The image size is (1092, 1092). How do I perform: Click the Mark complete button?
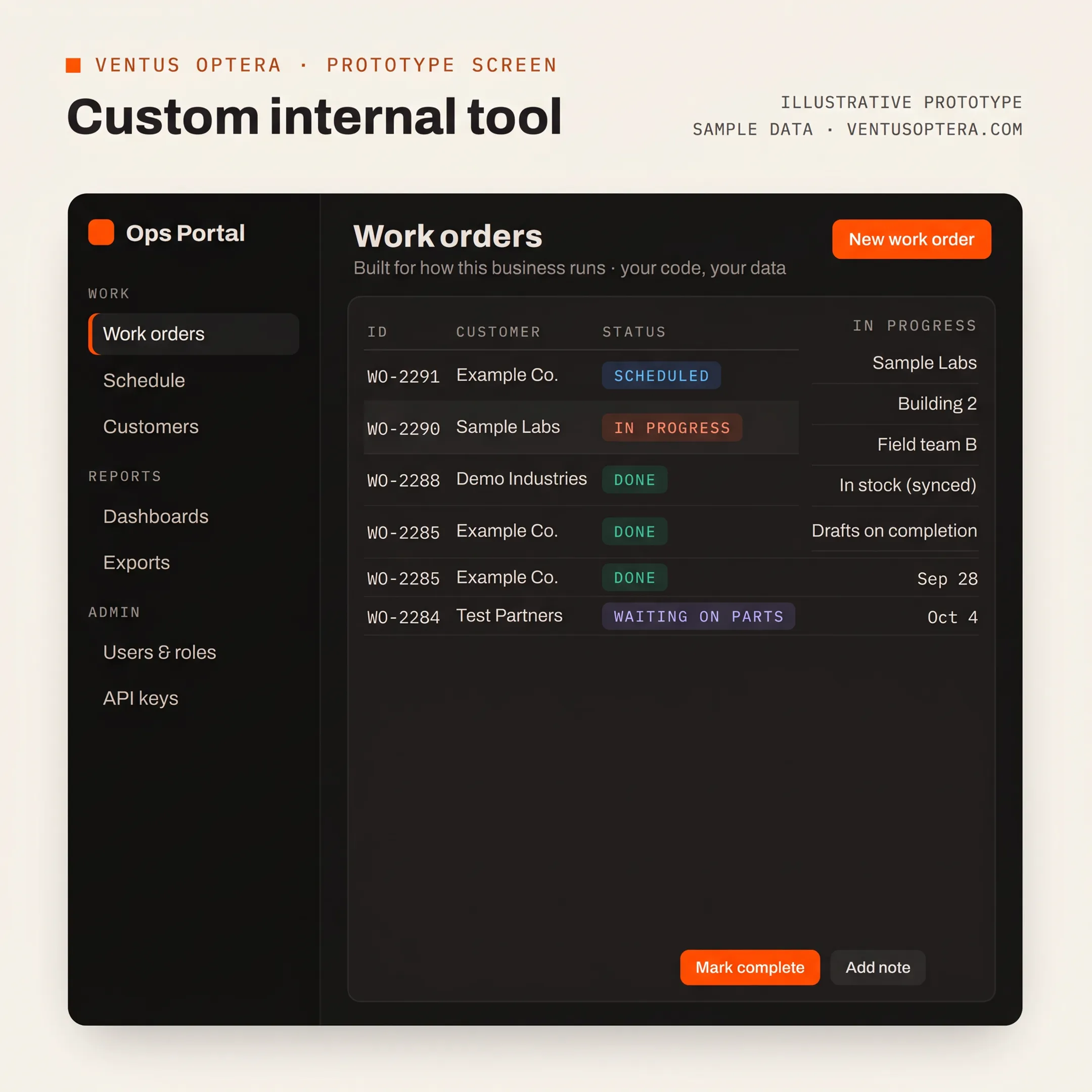(750, 968)
